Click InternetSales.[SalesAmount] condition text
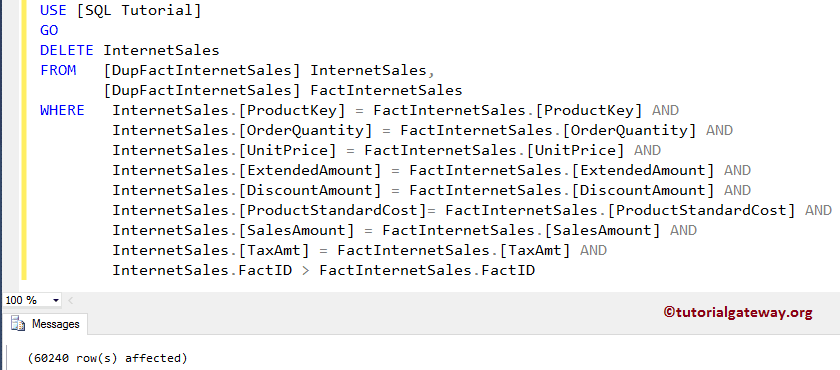This screenshot has height=370, width=840. coord(233,230)
